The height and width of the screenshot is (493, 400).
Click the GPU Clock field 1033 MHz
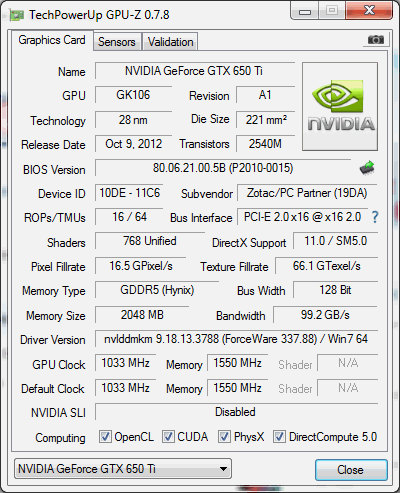[125, 363]
